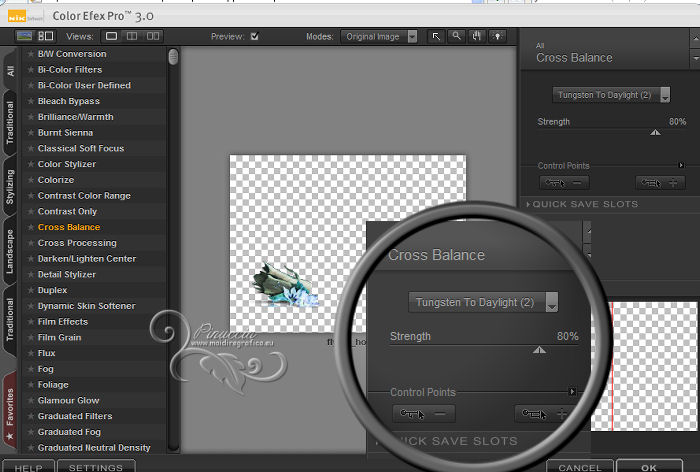This screenshot has width=700, height=472.
Task: Toggle favorite star for Cross Balance
Action: pyautogui.click(x=30, y=227)
